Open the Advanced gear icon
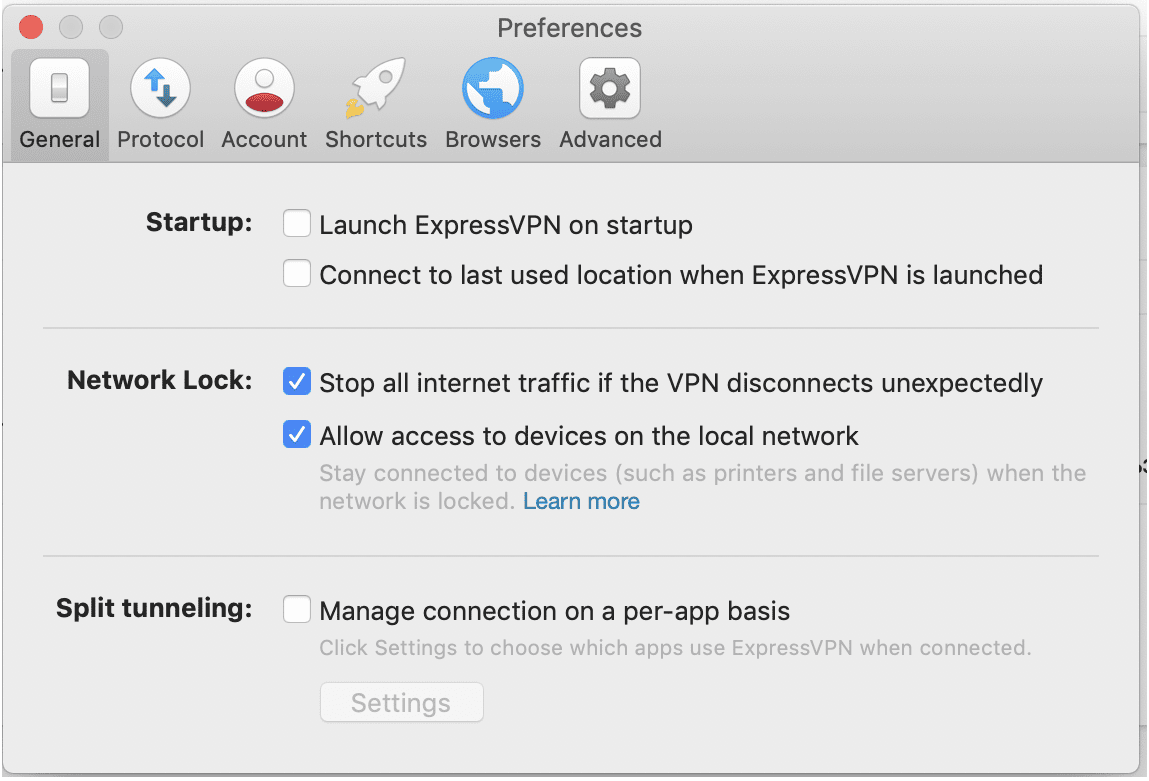The width and height of the screenshot is (1149, 781). pyautogui.click(x=610, y=89)
